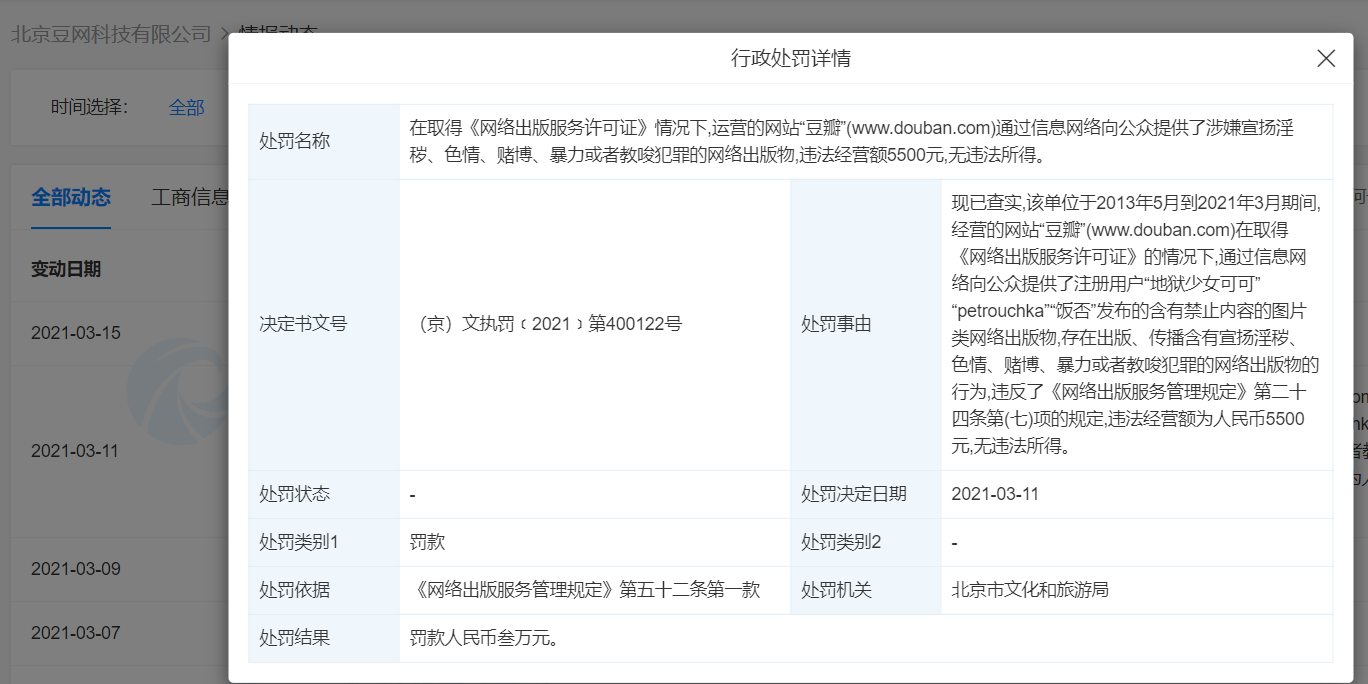The image size is (1368, 684).
Task: Select the 2021-03-11 row in background list
Action: click(76, 451)
